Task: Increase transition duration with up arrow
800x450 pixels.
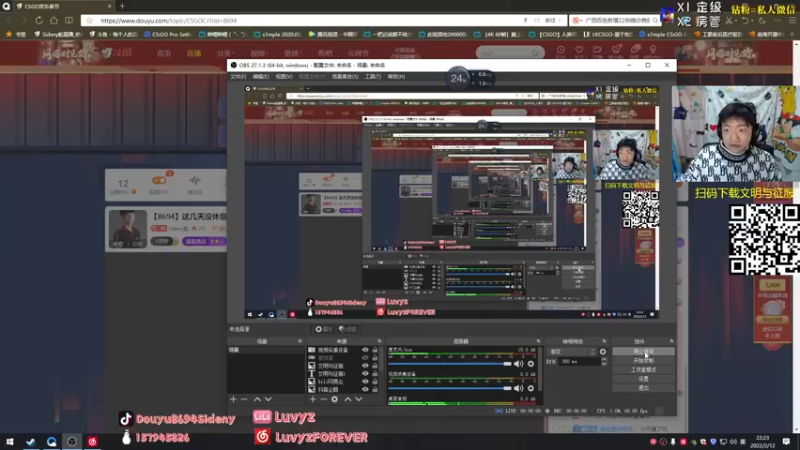Action: pyautogui.click(x=604, y=359)
